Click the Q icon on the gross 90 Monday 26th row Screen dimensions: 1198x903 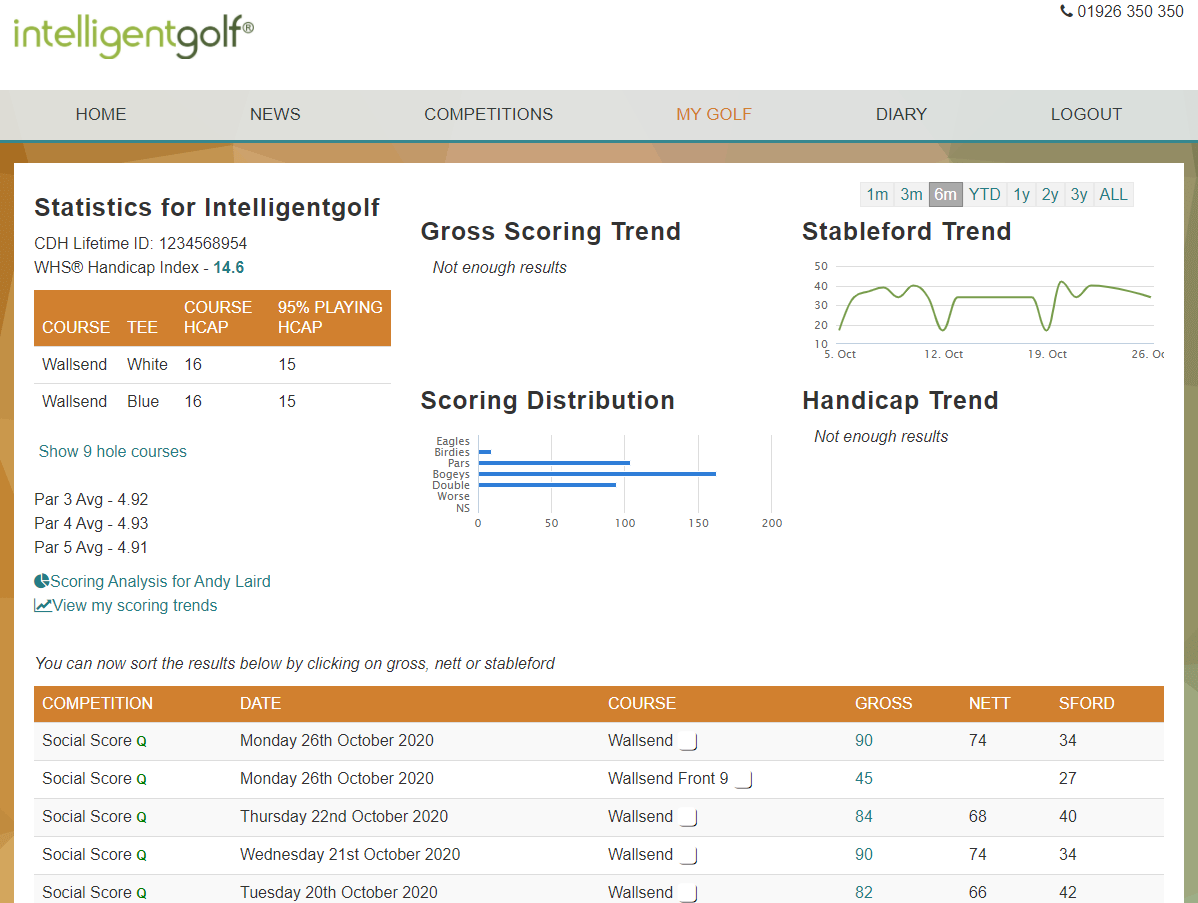point(141,742)
